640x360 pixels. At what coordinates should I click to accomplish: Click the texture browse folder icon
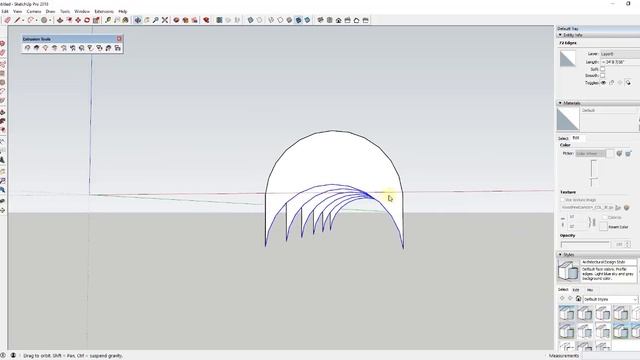click(x=618, y=208)
